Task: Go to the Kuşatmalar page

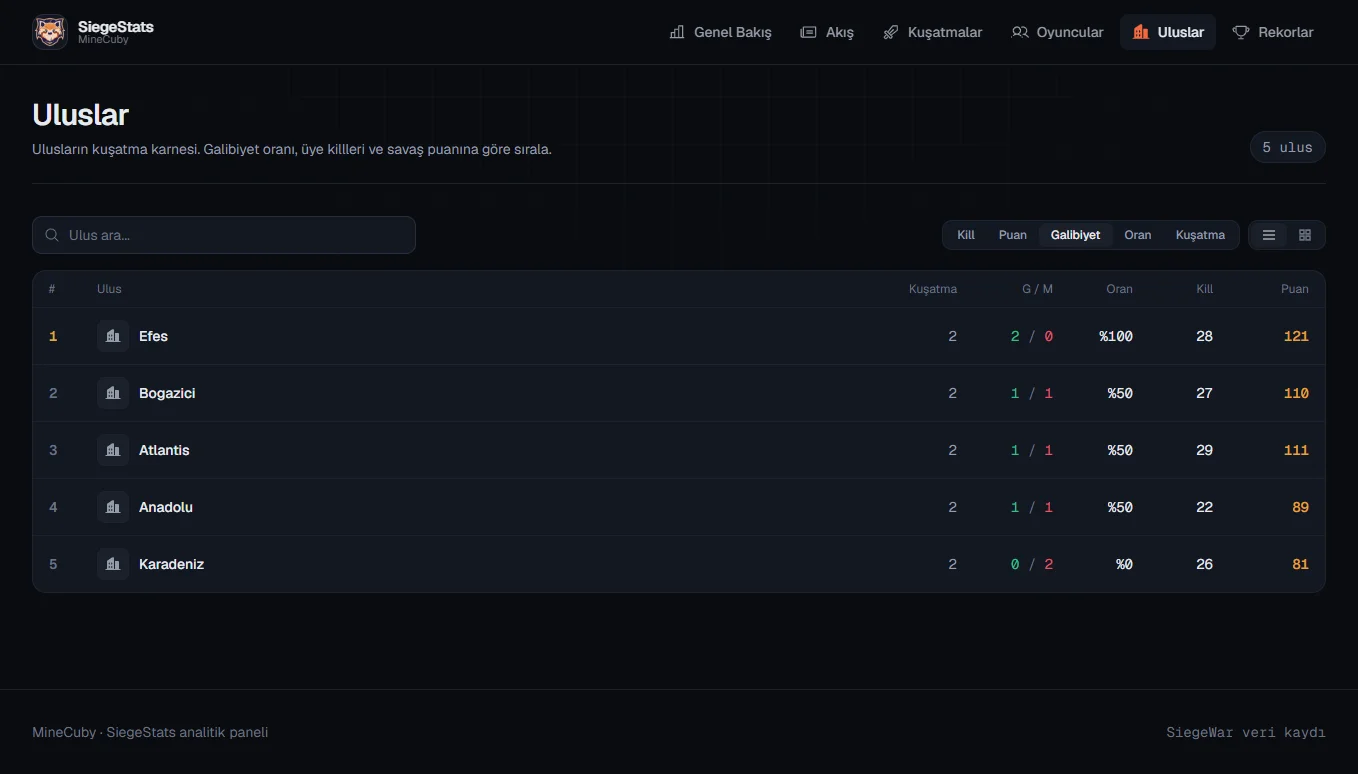Action: coord(933,32)
